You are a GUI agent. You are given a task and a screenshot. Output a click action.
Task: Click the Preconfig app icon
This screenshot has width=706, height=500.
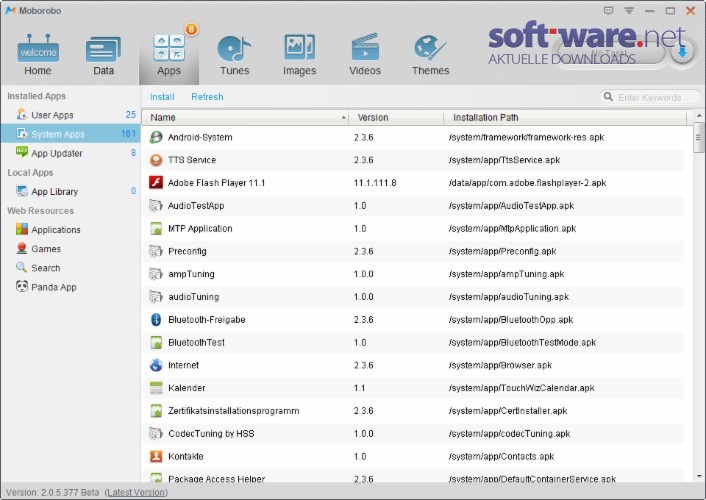pyautogui.click(x=156, y=251)
